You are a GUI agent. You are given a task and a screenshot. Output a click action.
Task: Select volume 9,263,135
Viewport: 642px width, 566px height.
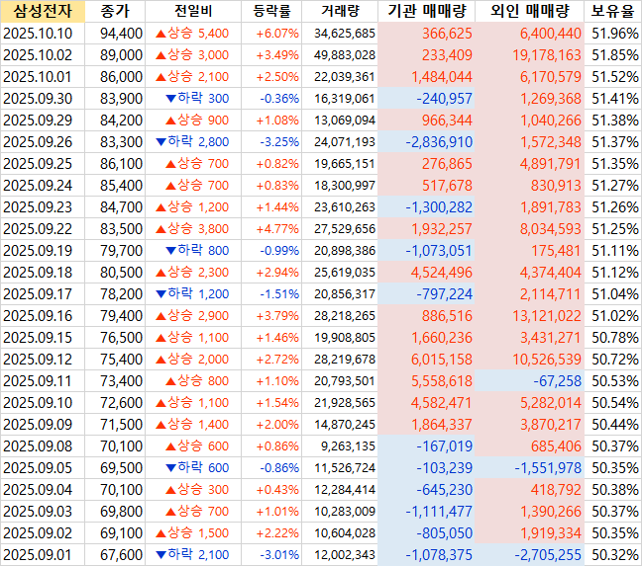[340, 446]
